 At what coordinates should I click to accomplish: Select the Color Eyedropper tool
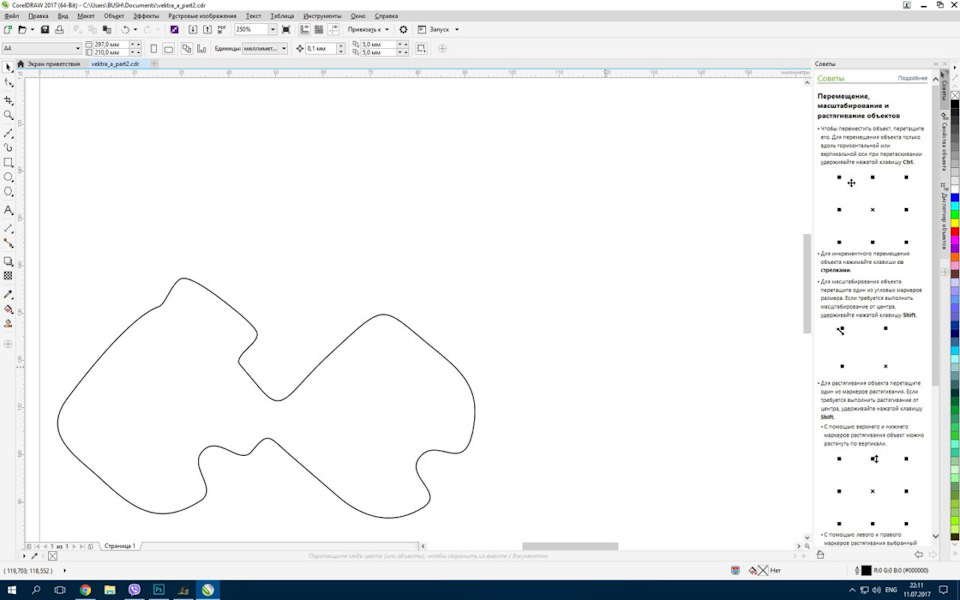pos(8,294)
